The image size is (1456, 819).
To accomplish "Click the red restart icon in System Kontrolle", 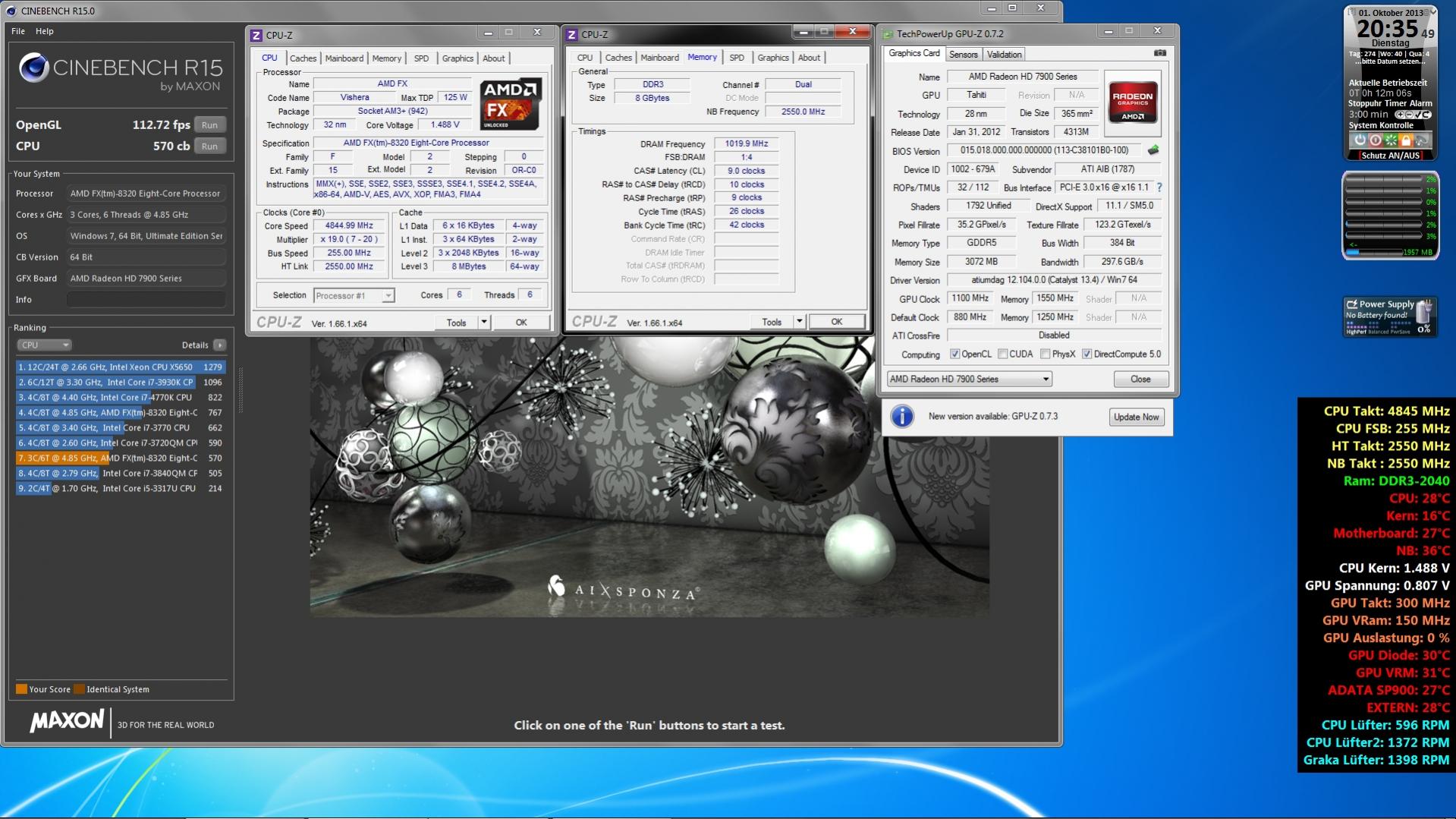I will pos(1375,140).
